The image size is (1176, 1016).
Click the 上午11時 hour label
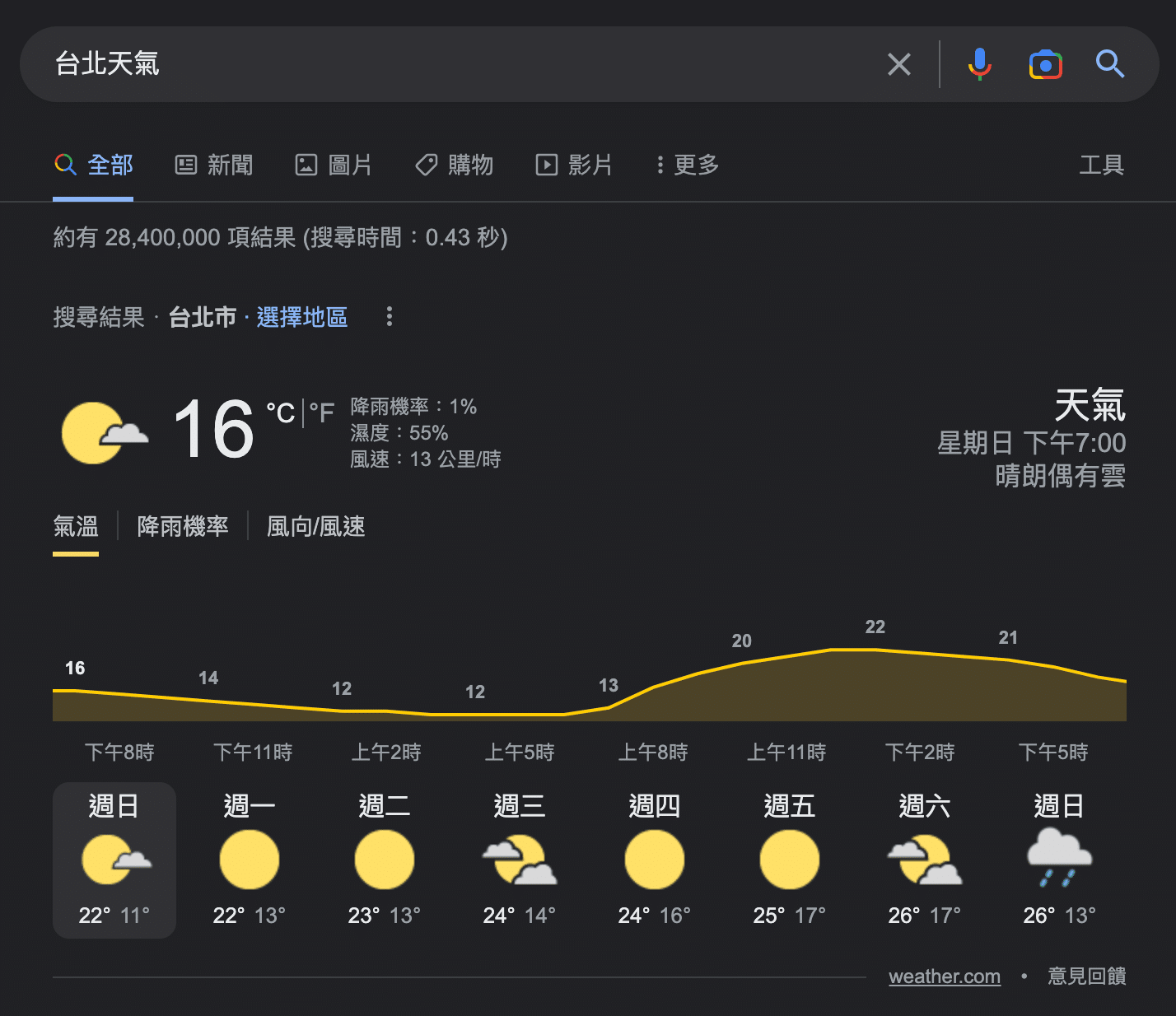pyautogui.click(x=786, y=753)
